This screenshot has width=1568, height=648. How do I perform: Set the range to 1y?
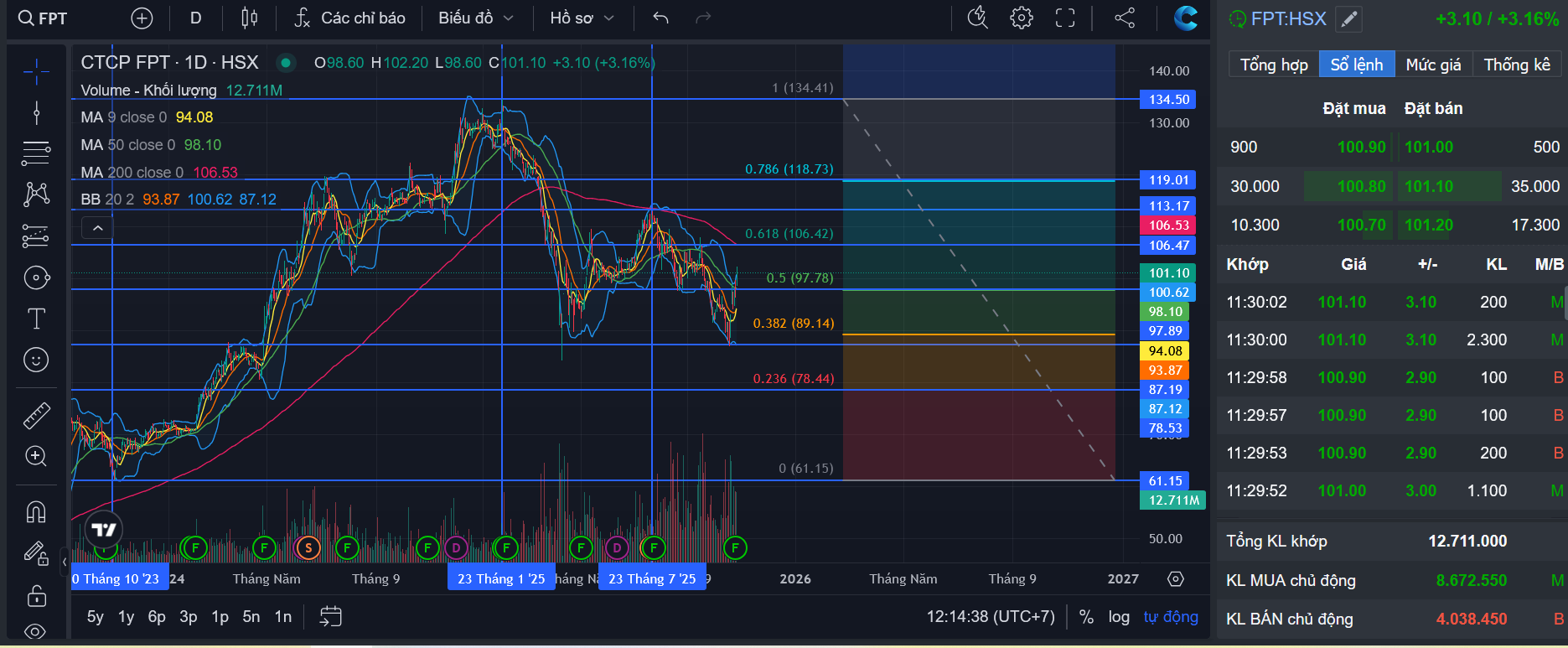(126, 617)
